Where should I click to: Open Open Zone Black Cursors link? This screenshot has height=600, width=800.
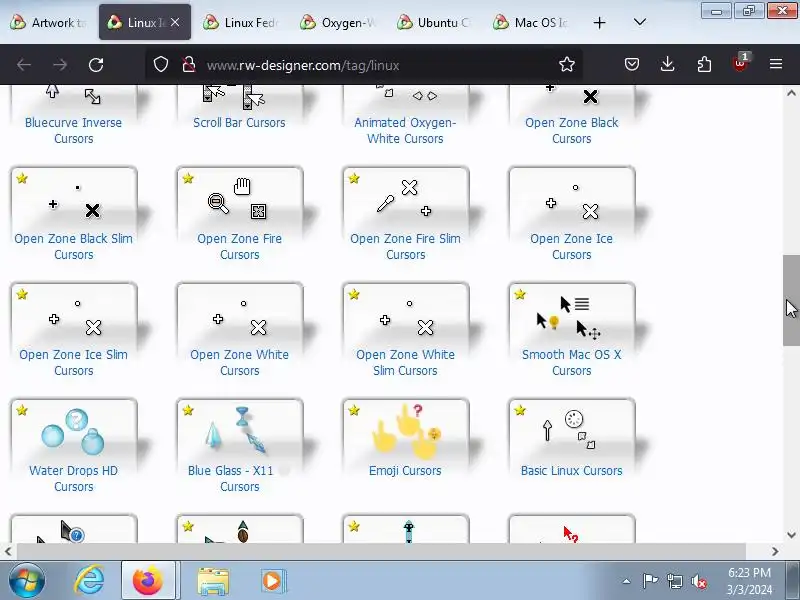coord(571,131)
